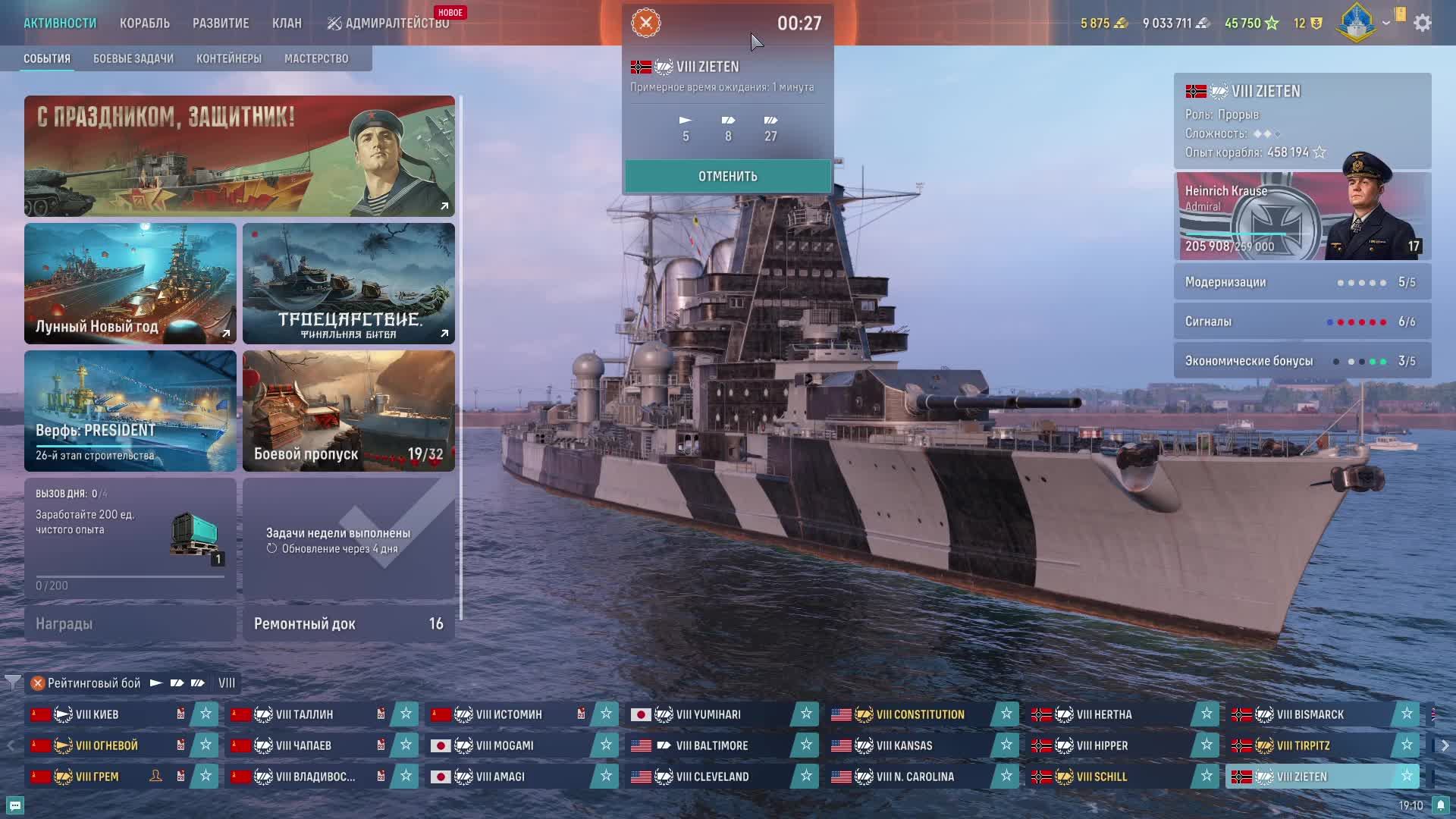The image size is (1456, 819).
Task: Remove the Рейтинговый бой filter tag
Action: click(37, 683)
